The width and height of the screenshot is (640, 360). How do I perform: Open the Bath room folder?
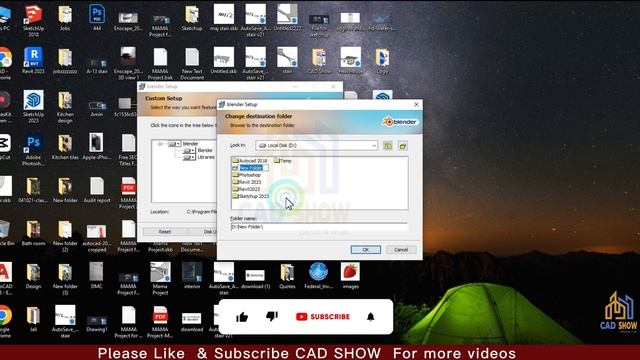coord(33,233)
